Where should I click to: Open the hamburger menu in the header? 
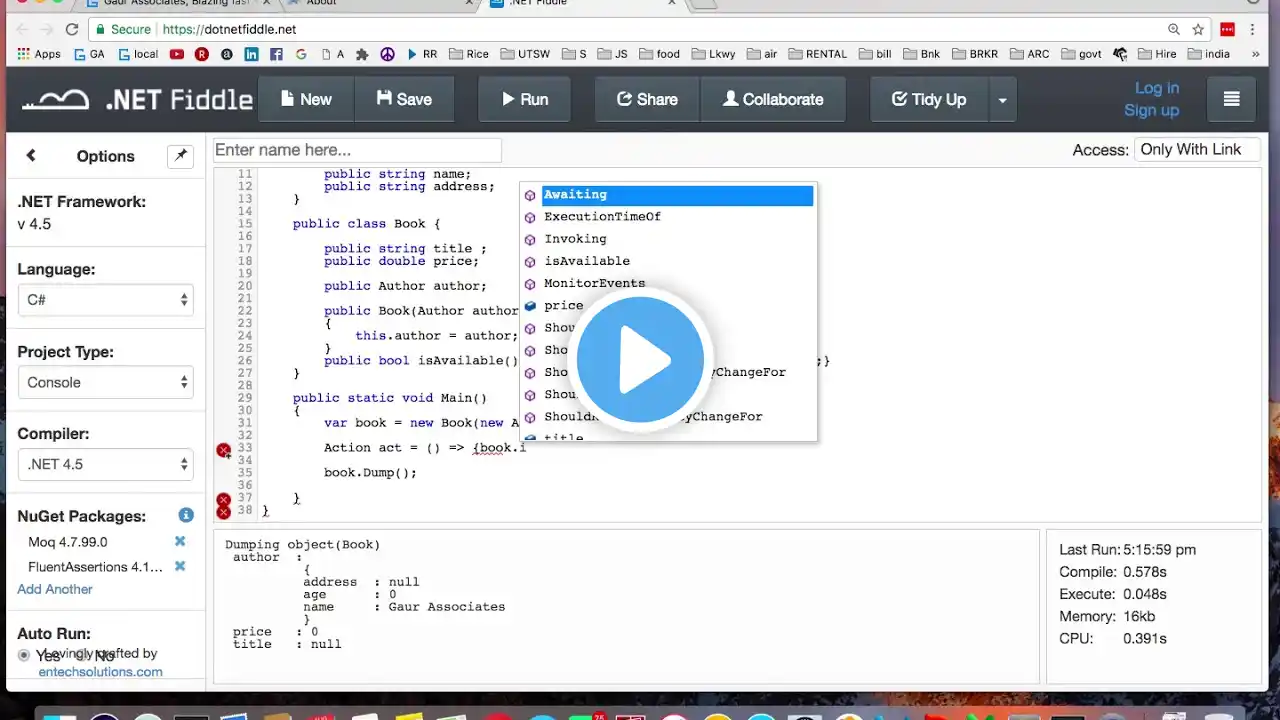click(x=1231, y=99)
